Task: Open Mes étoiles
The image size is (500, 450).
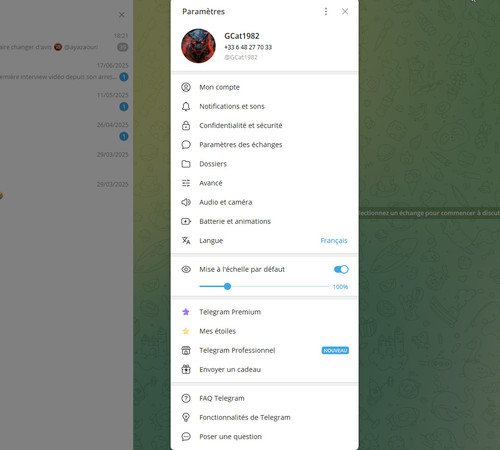Action: click(x=265, y=331)
